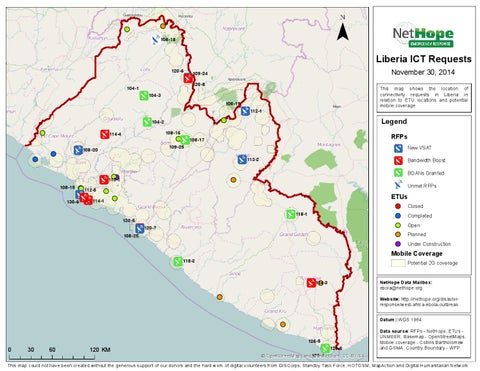480x371 pixels.
Task: Select the green BGAN marker labeled 104-3
Action: pos(144,95)
